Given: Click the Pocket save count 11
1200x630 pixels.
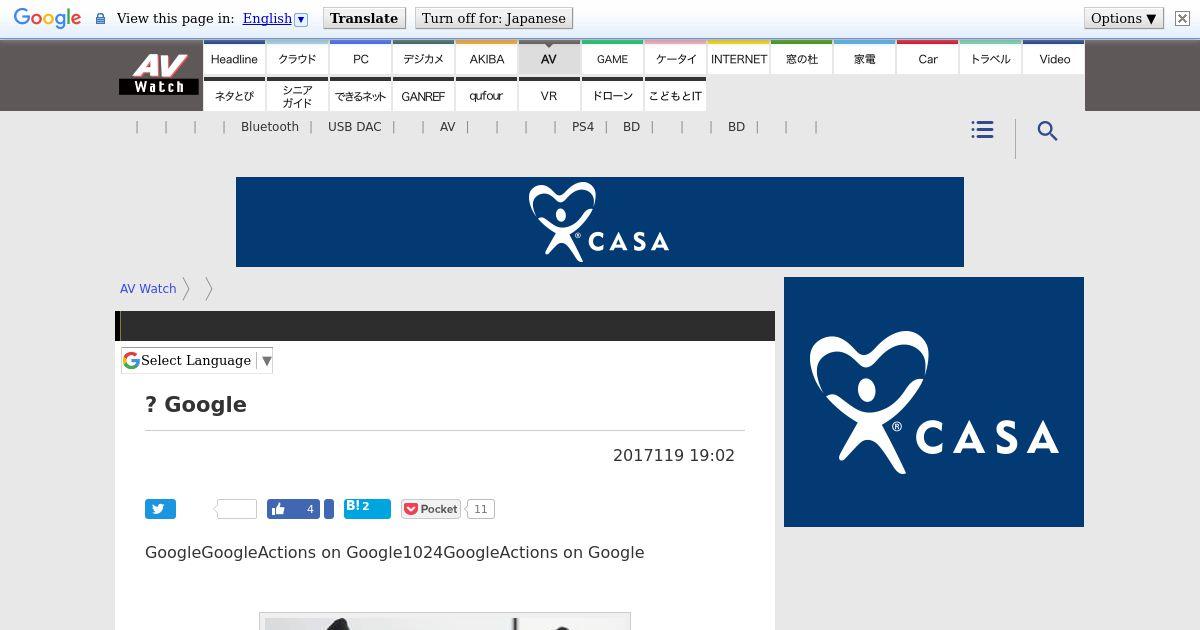Looking at the screenshot, I should pyautogui.click(x=480, y=509).
